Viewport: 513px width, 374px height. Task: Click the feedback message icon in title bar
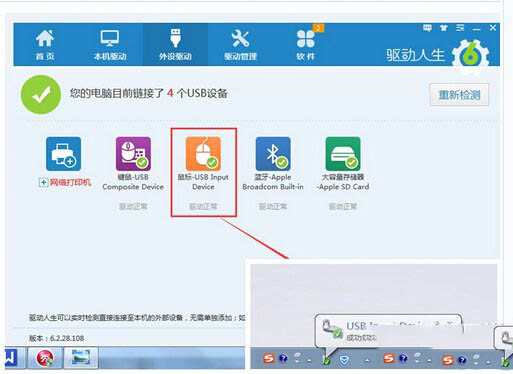pyautogui.click(x=427, y=28)
